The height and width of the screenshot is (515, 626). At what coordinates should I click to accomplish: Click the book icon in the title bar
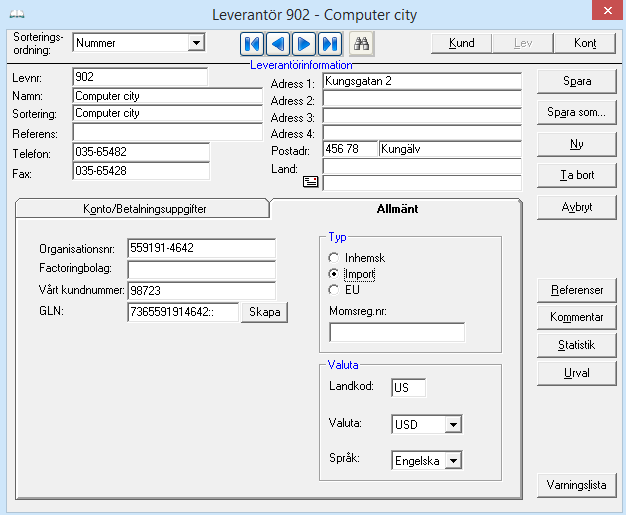tap(17, 14)
